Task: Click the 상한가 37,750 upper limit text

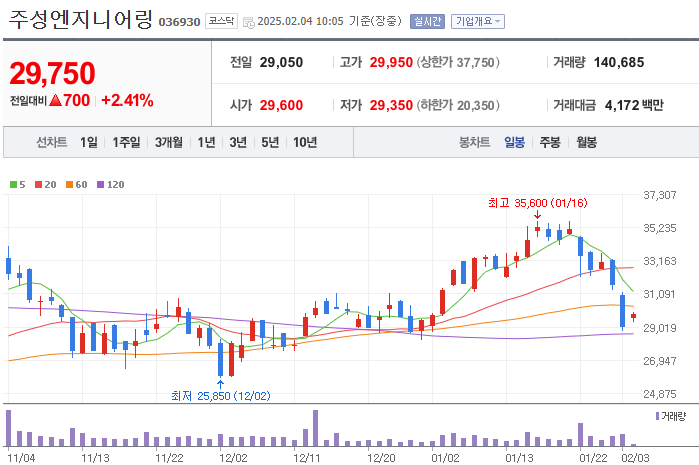Action: [x=458, y=62]
